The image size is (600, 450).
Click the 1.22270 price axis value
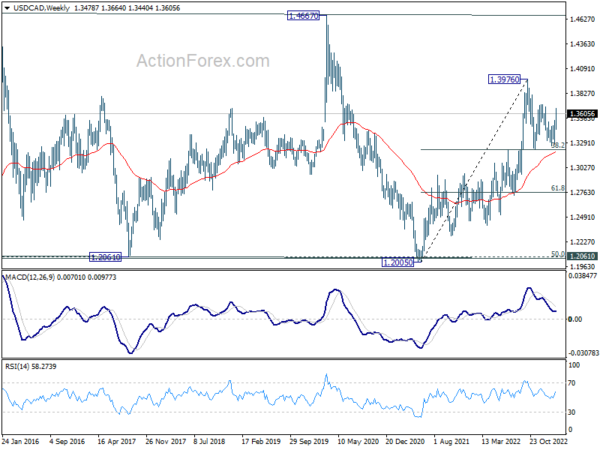[583, 242]
